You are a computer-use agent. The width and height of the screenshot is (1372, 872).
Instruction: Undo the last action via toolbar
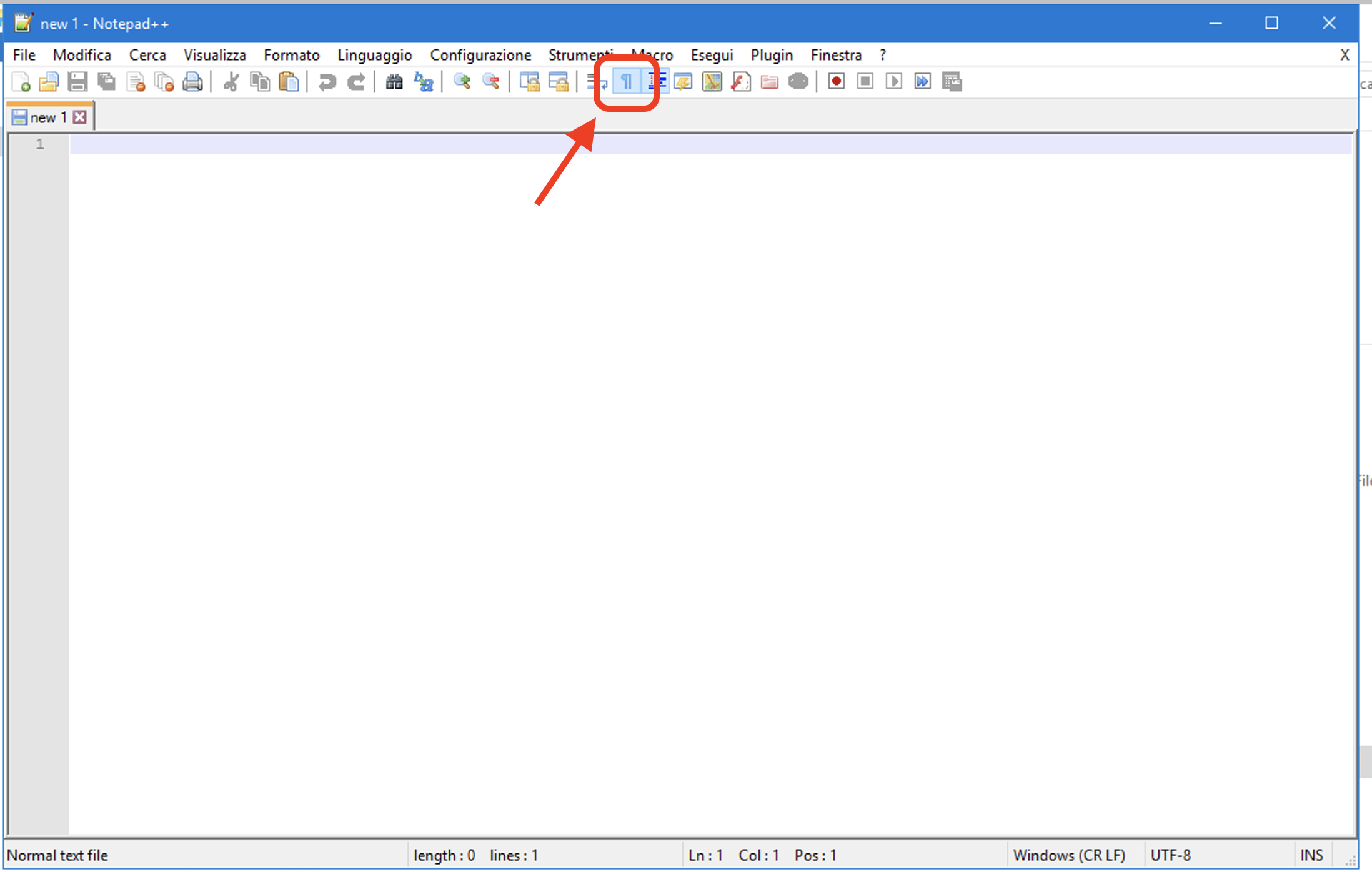pos(327,82)
